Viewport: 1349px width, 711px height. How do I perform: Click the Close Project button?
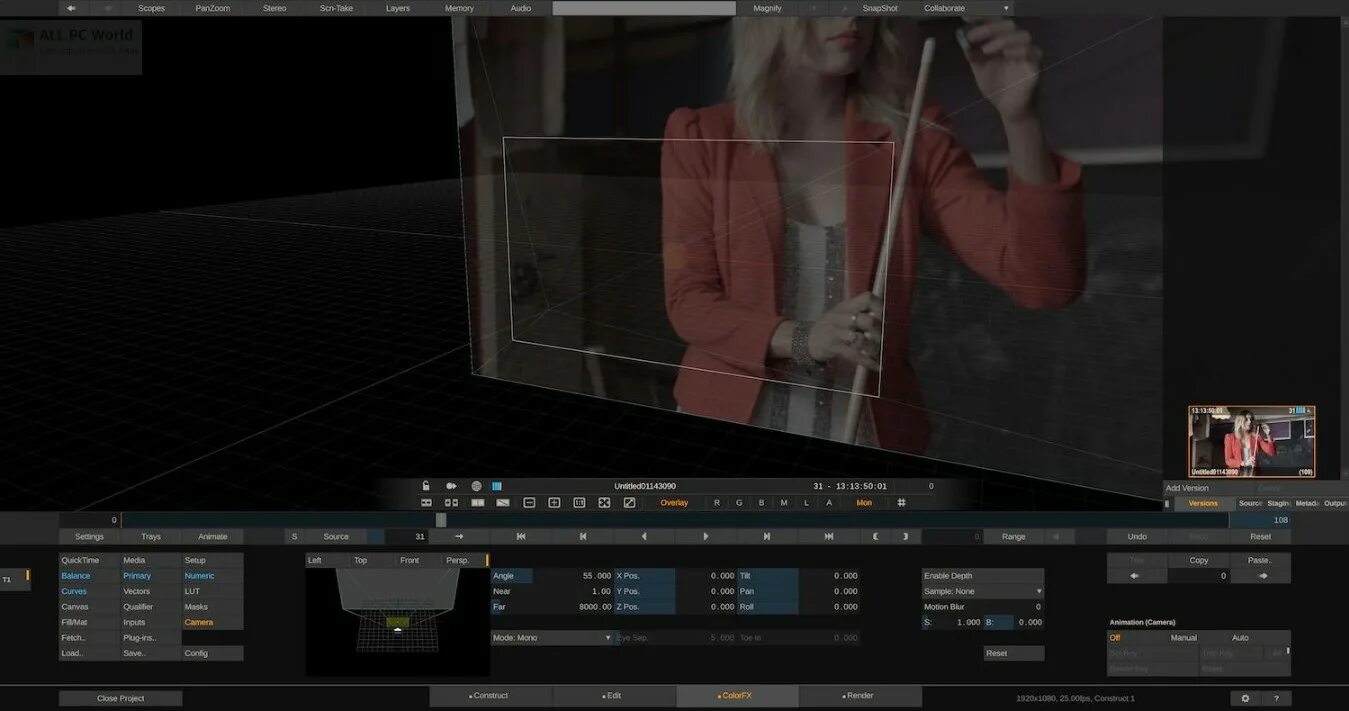coord(121,698)
